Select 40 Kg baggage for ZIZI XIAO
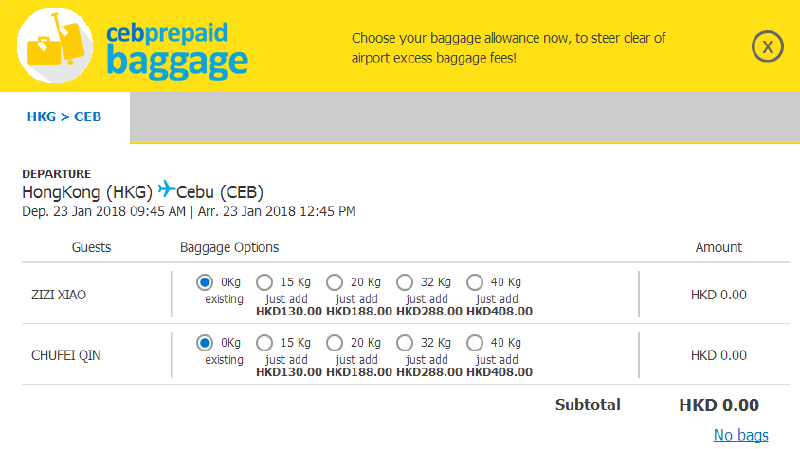The image size is (800, 449). click(x=474, y=282)
